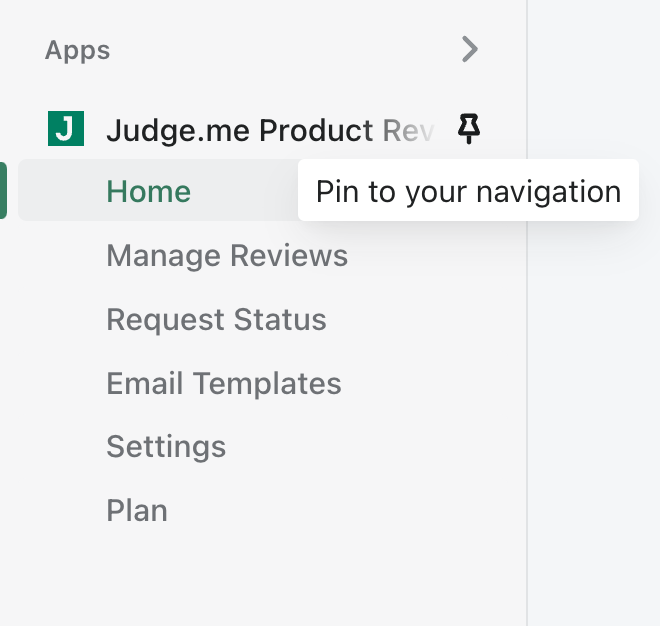
Task: Click the green active indicator bar
Action: (x=3, y=190)
